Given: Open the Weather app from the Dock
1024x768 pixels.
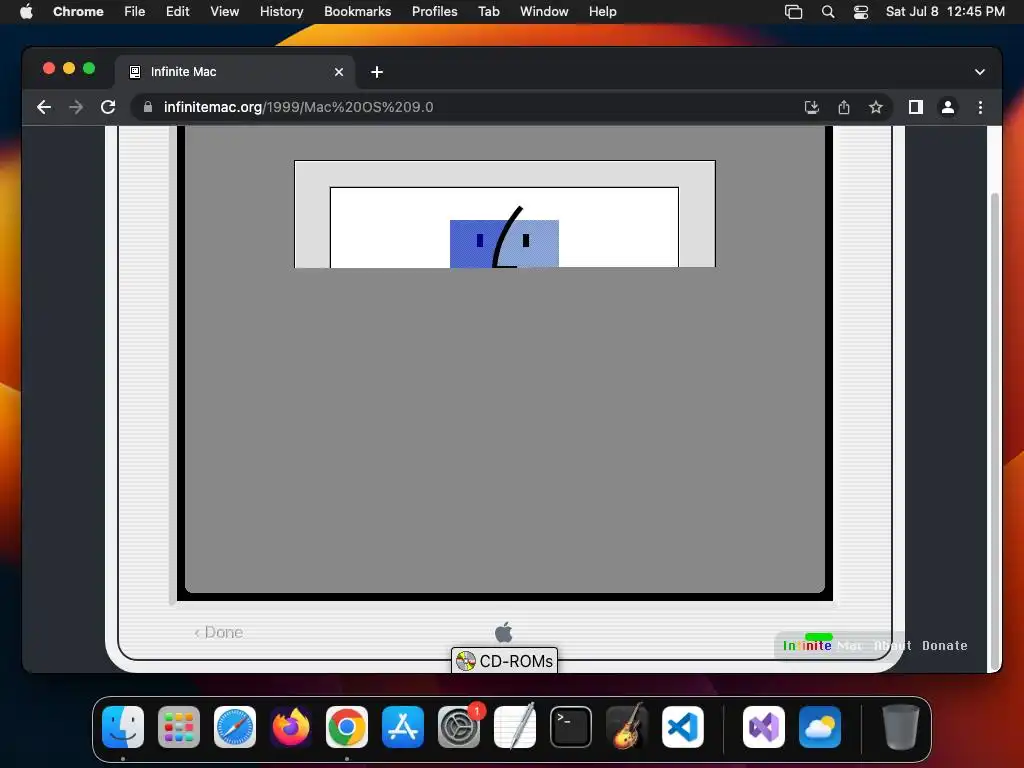Looking at the screenshot, I should pyautogui.click(x=820, y=727).
